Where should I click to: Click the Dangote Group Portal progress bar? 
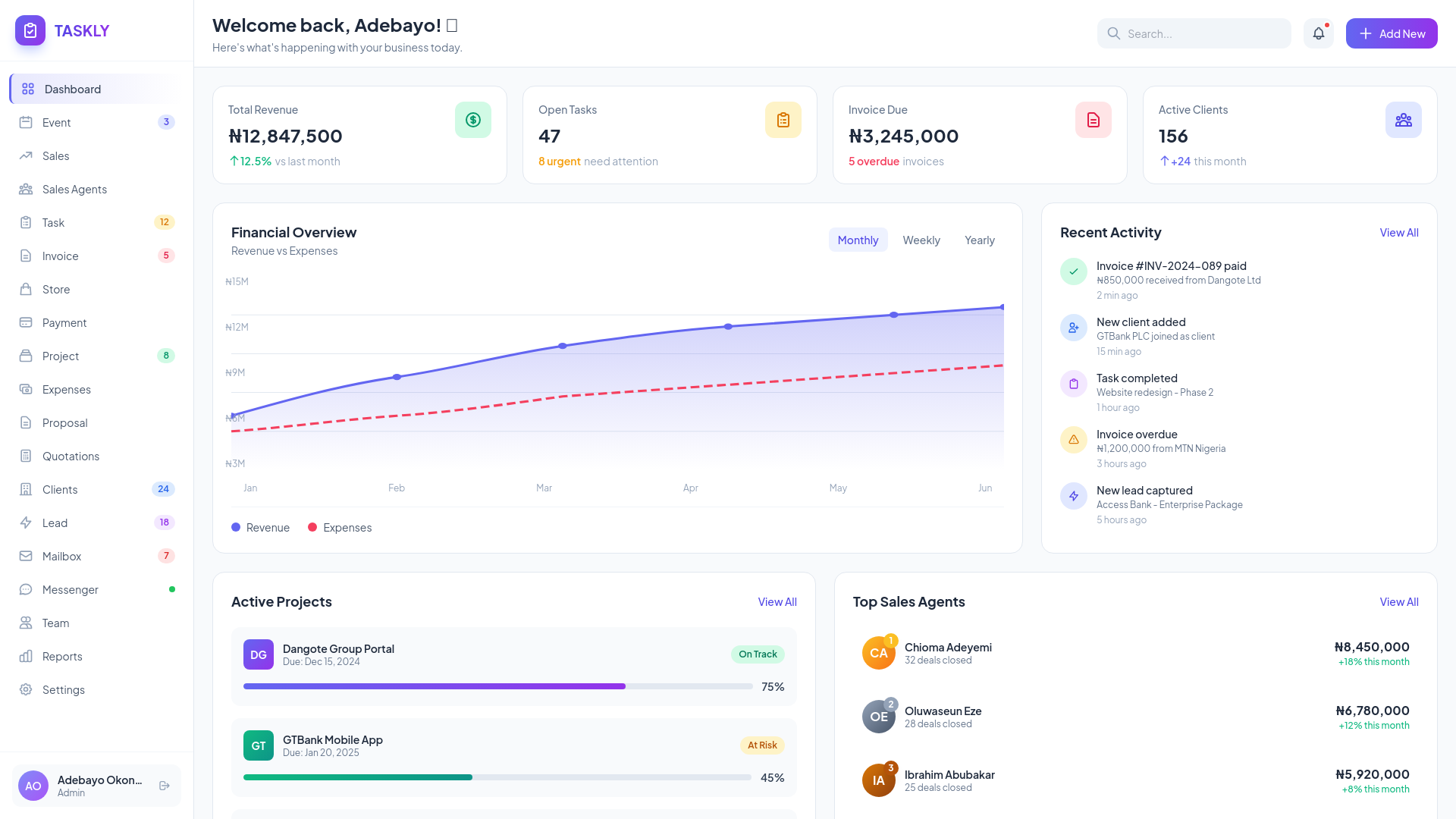point(497,686)
